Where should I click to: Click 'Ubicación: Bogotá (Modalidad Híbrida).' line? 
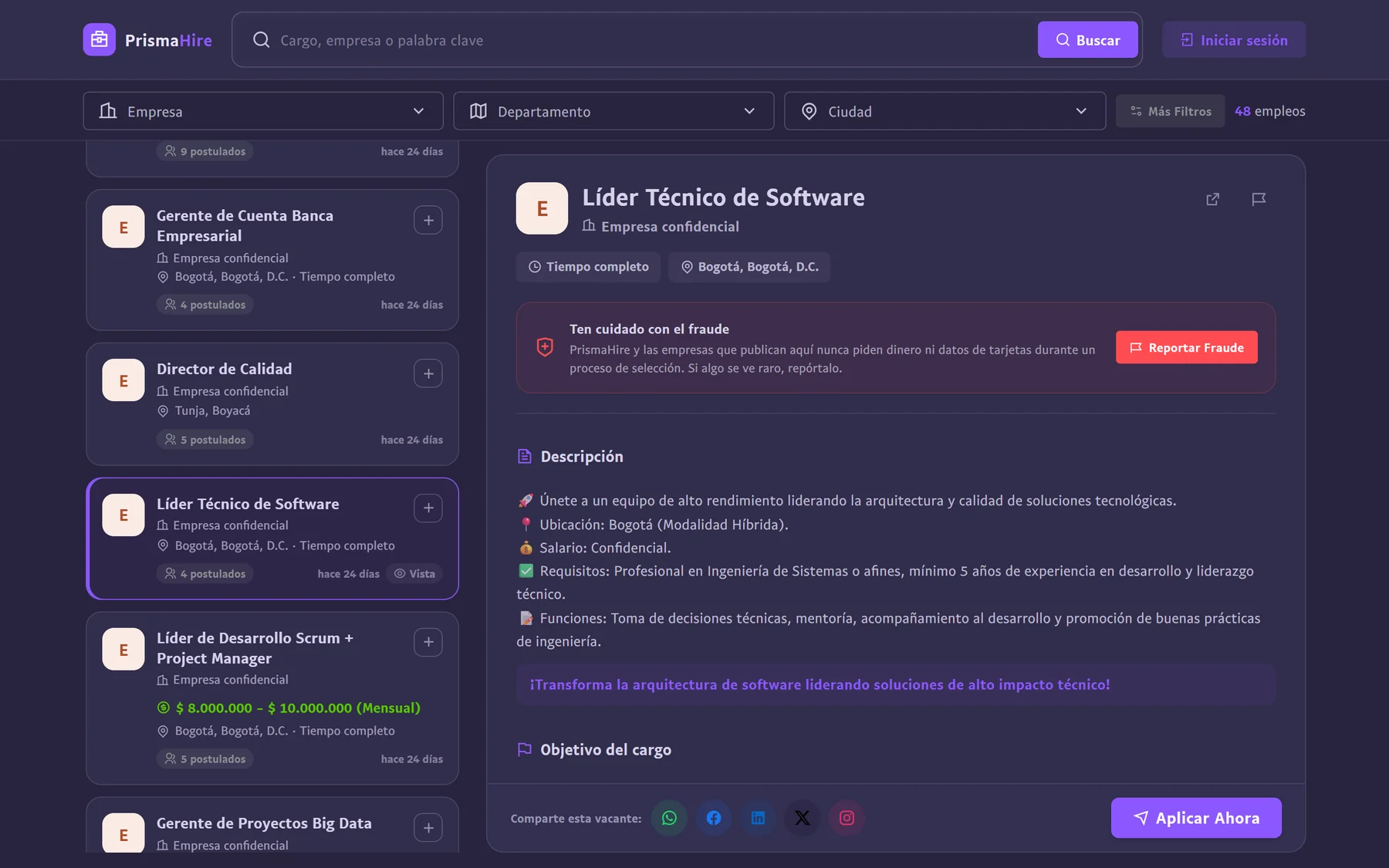(x=664, y=525)
